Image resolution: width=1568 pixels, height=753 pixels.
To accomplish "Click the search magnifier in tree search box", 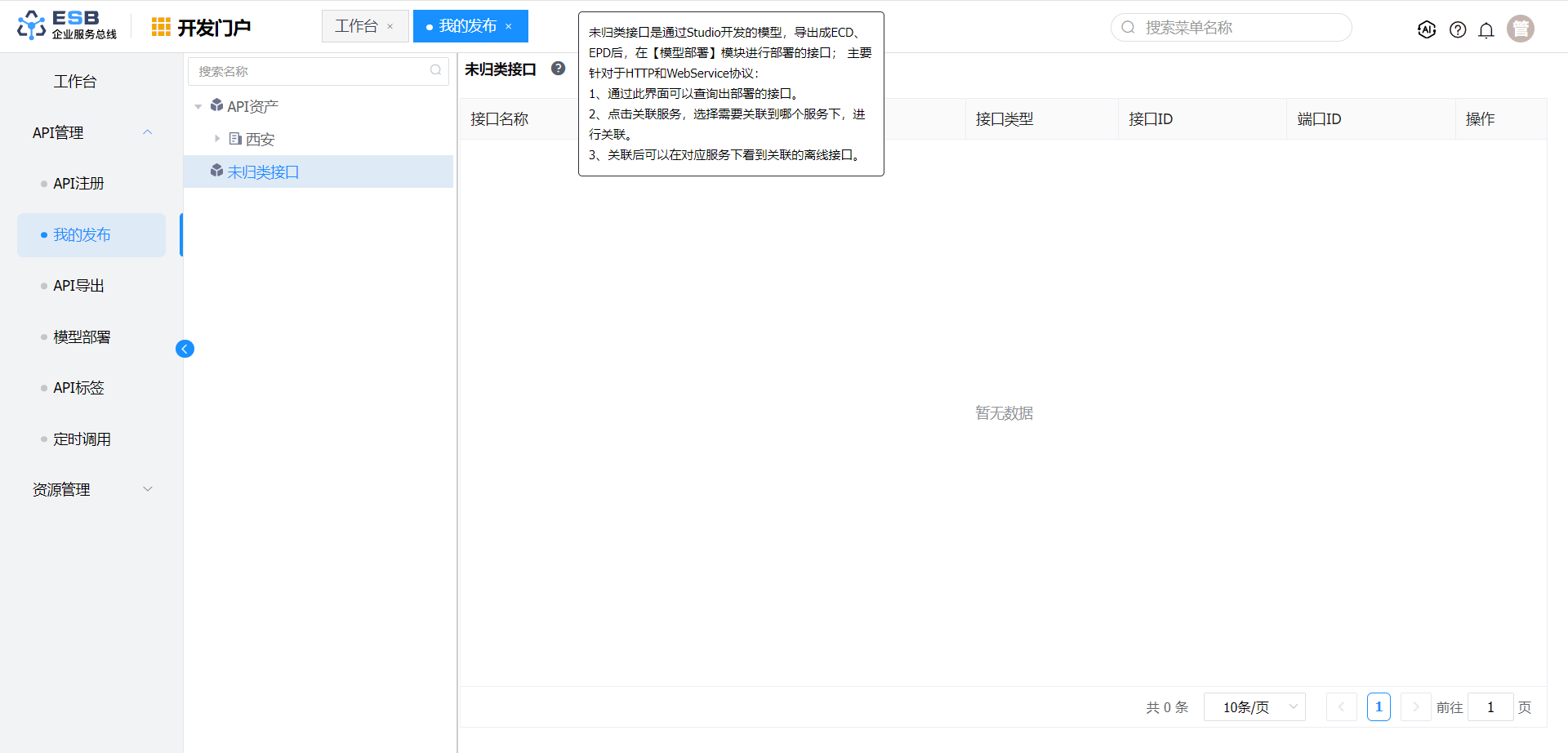I will point(436,71).
